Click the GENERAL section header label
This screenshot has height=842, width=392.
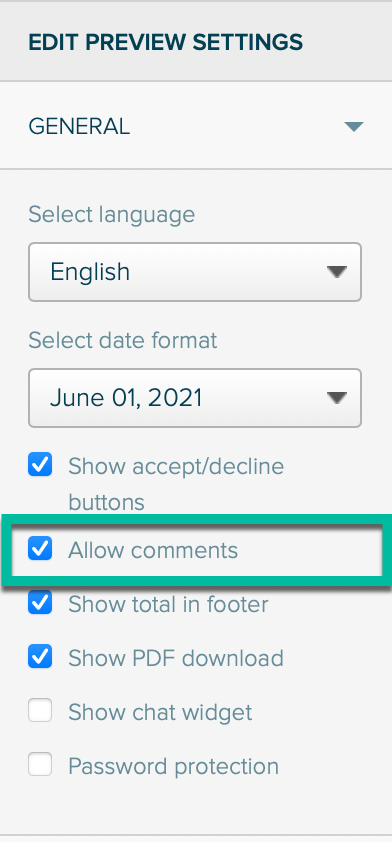[x=79, y=127]
